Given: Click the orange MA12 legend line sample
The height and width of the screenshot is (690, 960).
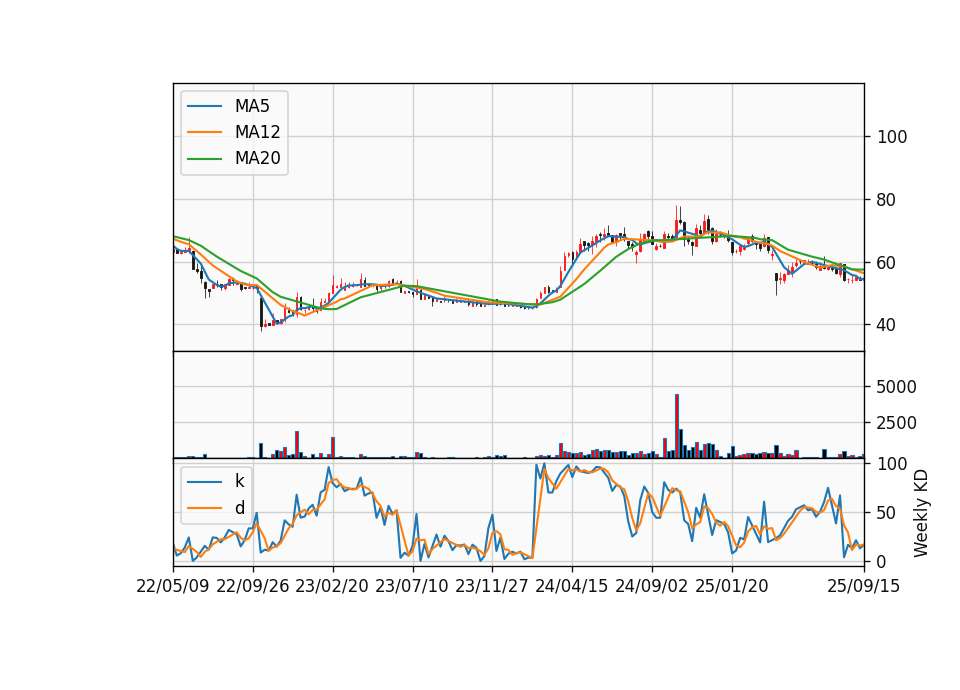Looking at the screenshot, I should 204,132.
